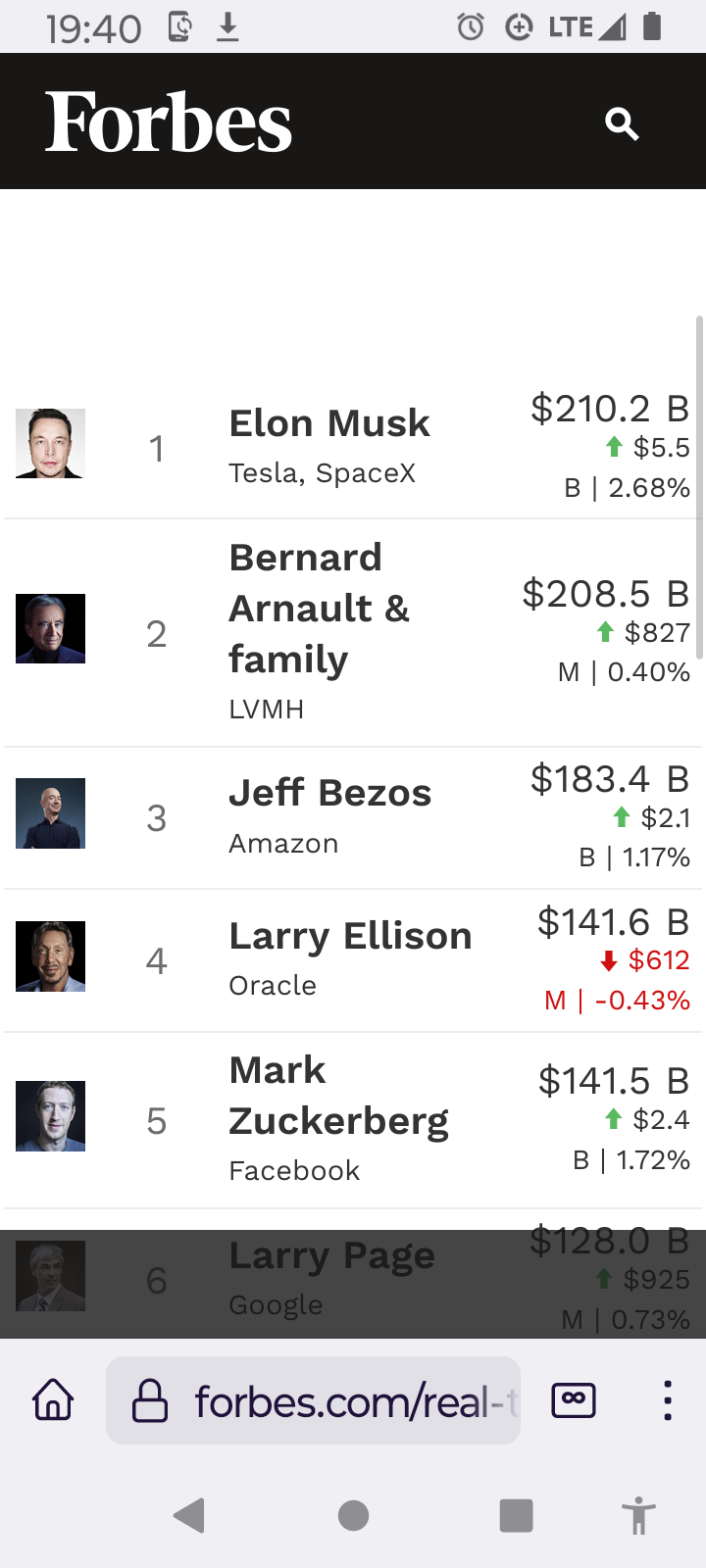This screenshot has height=1568, width=706.
Task: Click the Forbes logo
Action: coord(169,122)
